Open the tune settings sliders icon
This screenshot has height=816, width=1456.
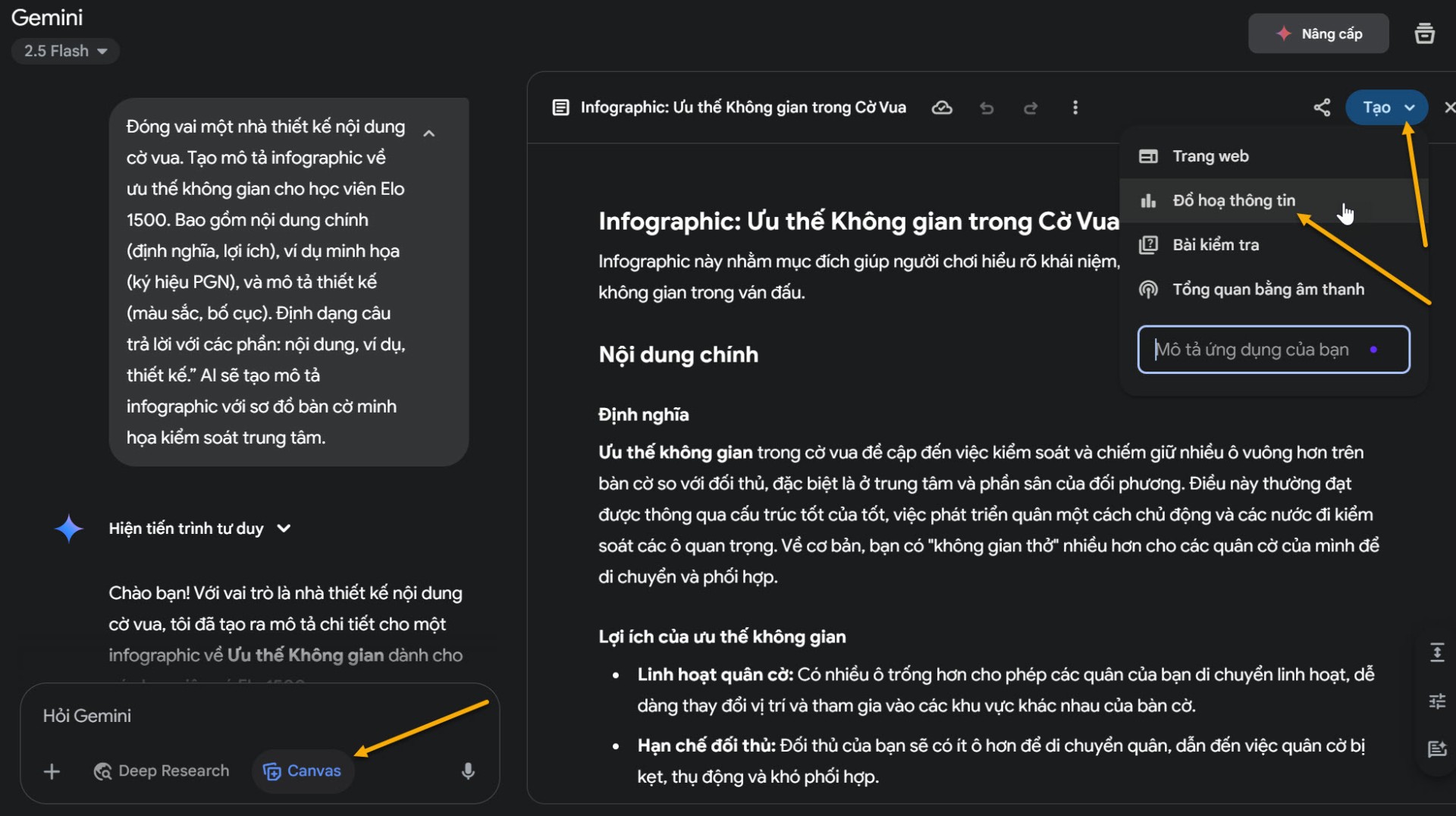point(1437,701)
